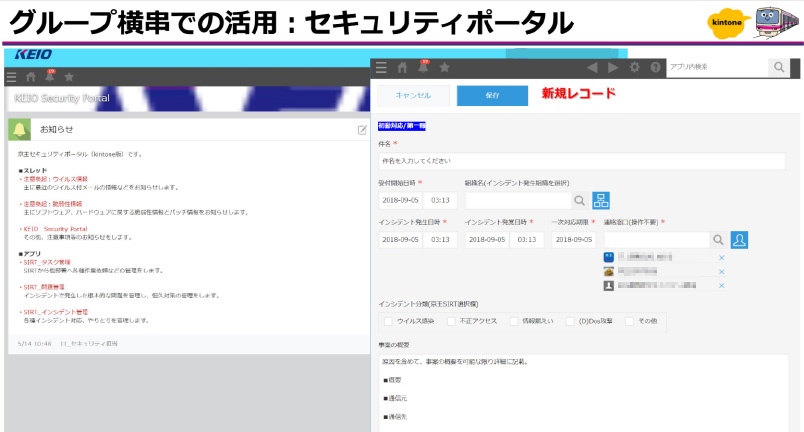Click search magnifier next to アプリ内検索 box
The height and width of the screenshot is (432, 804).
(x=778, y=67)
